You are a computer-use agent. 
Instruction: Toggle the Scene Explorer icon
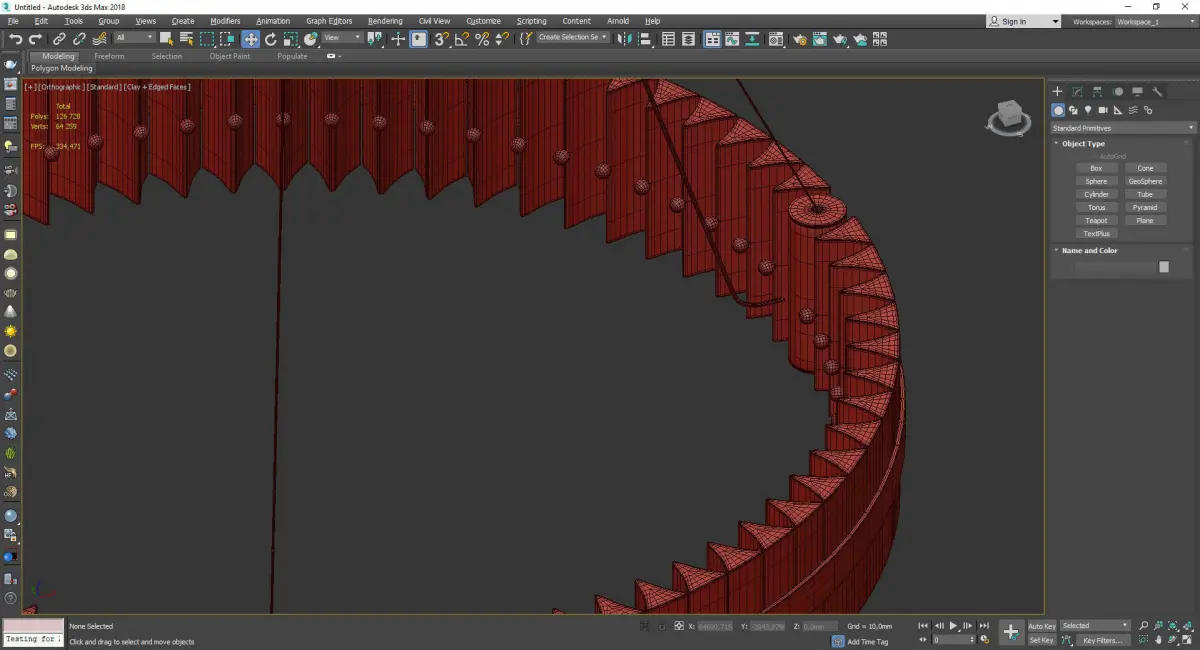click(x=669, y=39)
